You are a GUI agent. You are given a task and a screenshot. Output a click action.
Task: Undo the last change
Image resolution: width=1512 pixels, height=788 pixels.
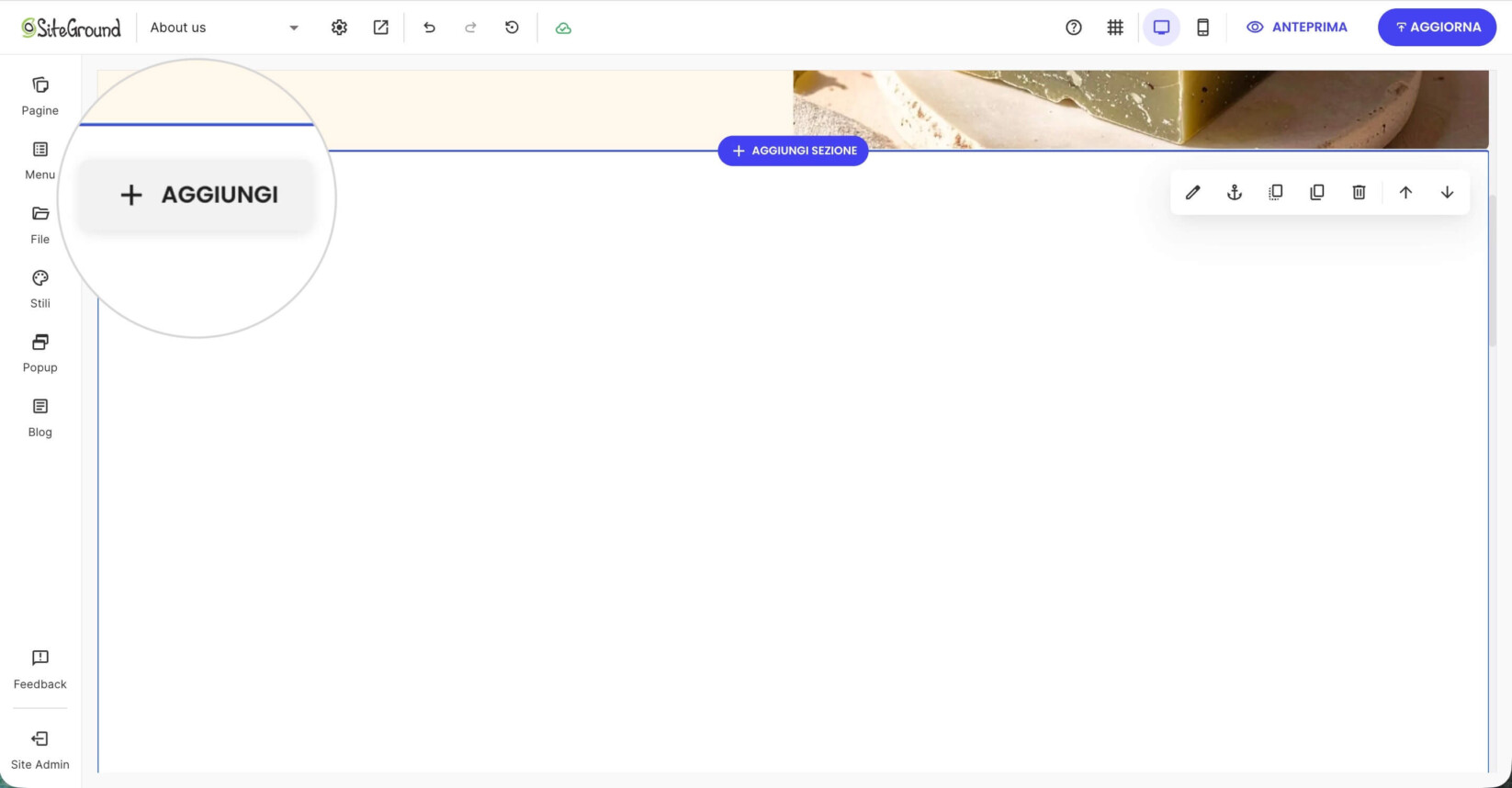pyautogui.click(x=429, y=28)
